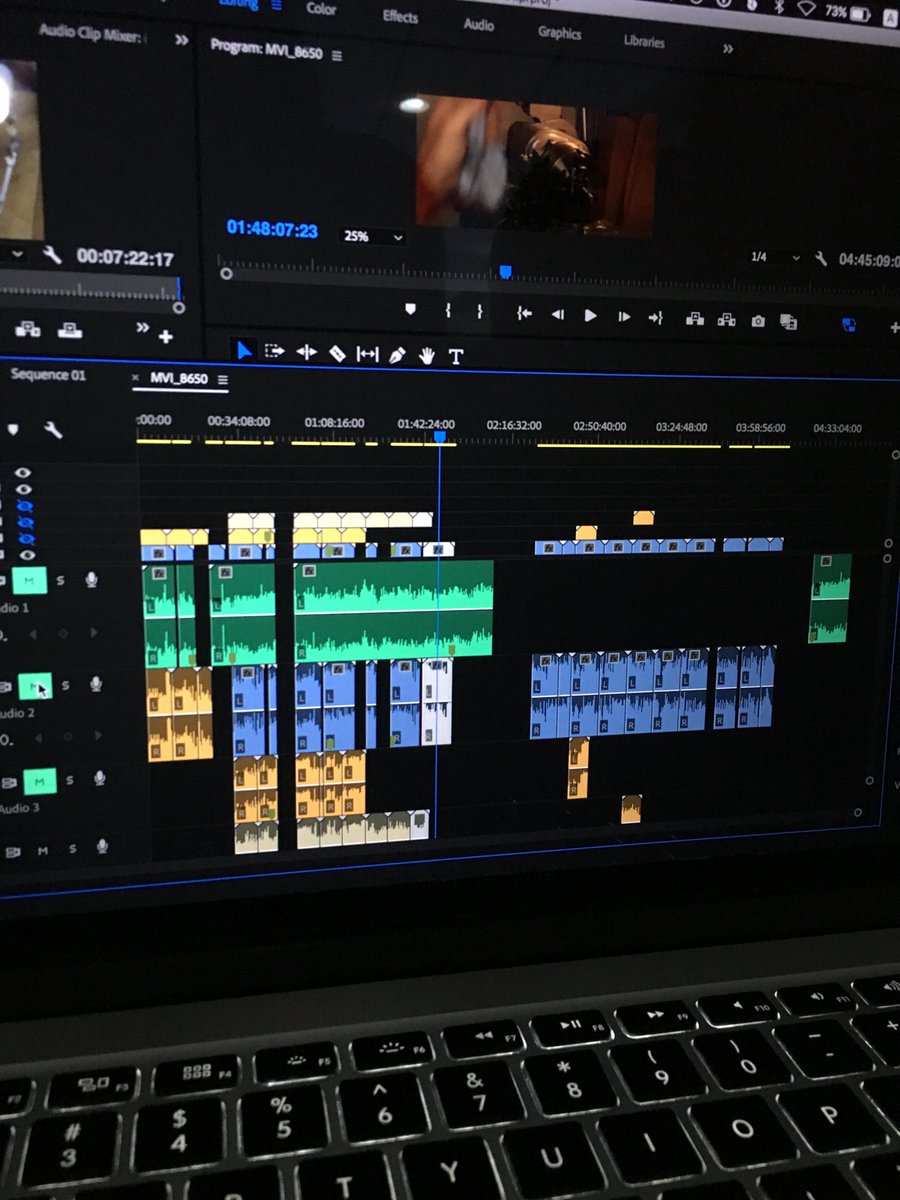The height and width of the screenshot is (1200, 900).
Task: Switch to the Audio workspace
Action: [478, 24]
